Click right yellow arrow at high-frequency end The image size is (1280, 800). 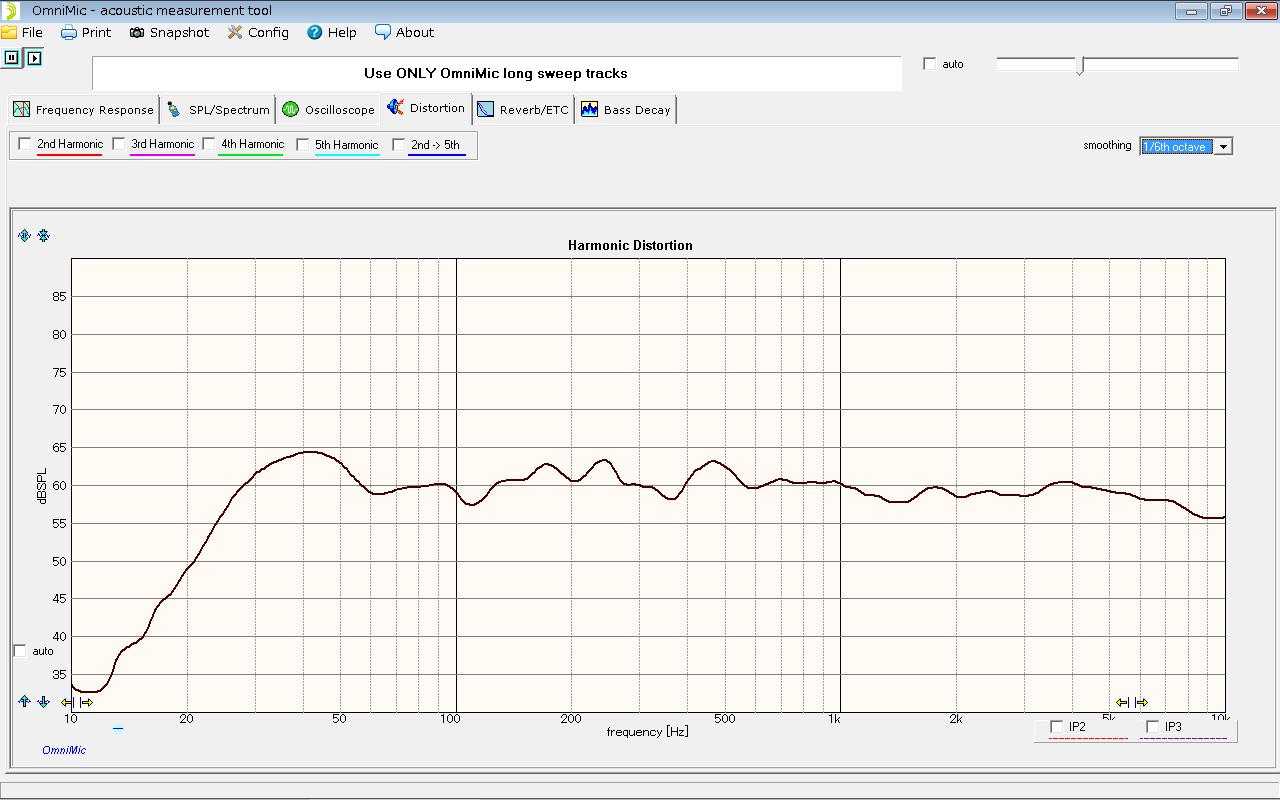click(1141, 703)
